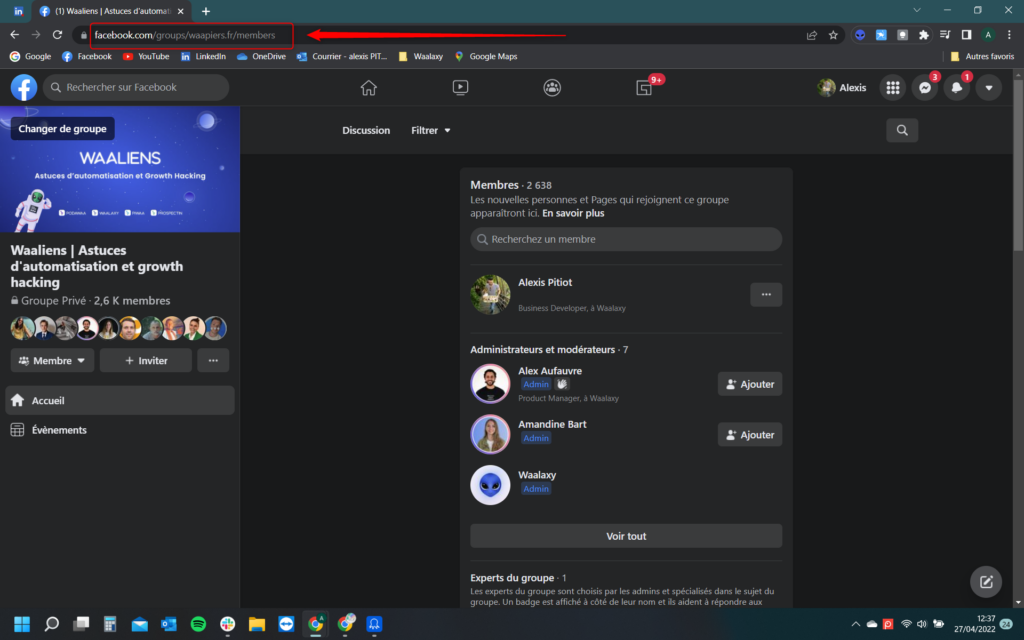Click the apps grid menu icon
Image resolution: width=1024 pixels, height=640 pixels.
(x=892, y=88)
